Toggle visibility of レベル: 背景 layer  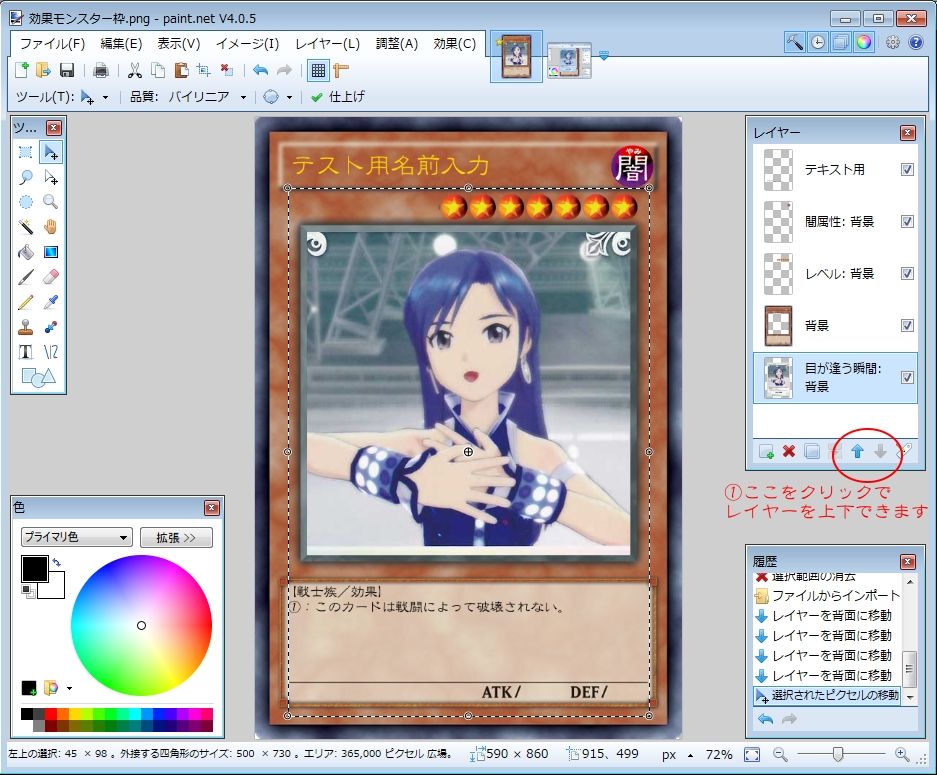click(907, 274)
